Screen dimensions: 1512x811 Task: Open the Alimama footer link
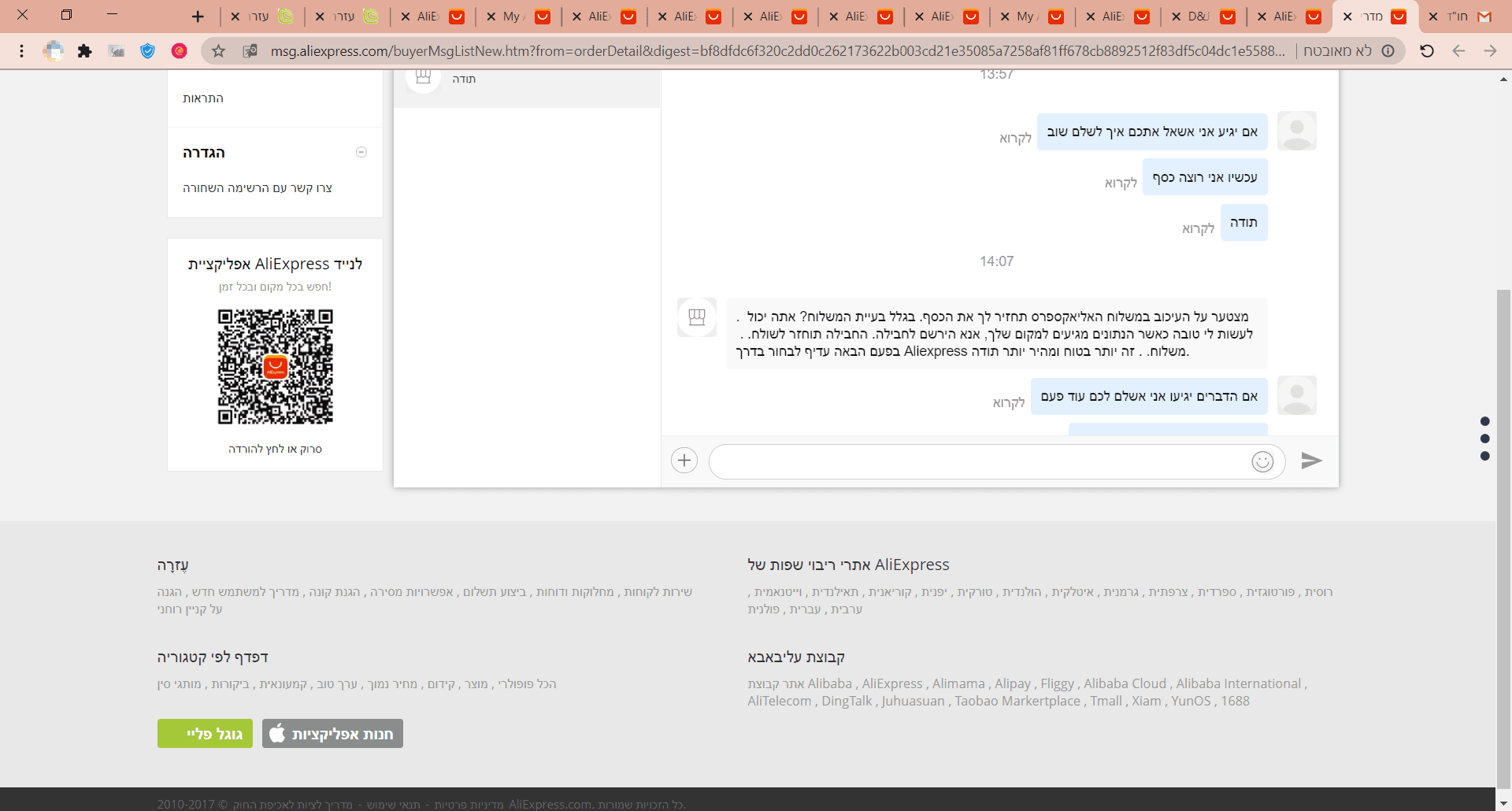(958, 683)
